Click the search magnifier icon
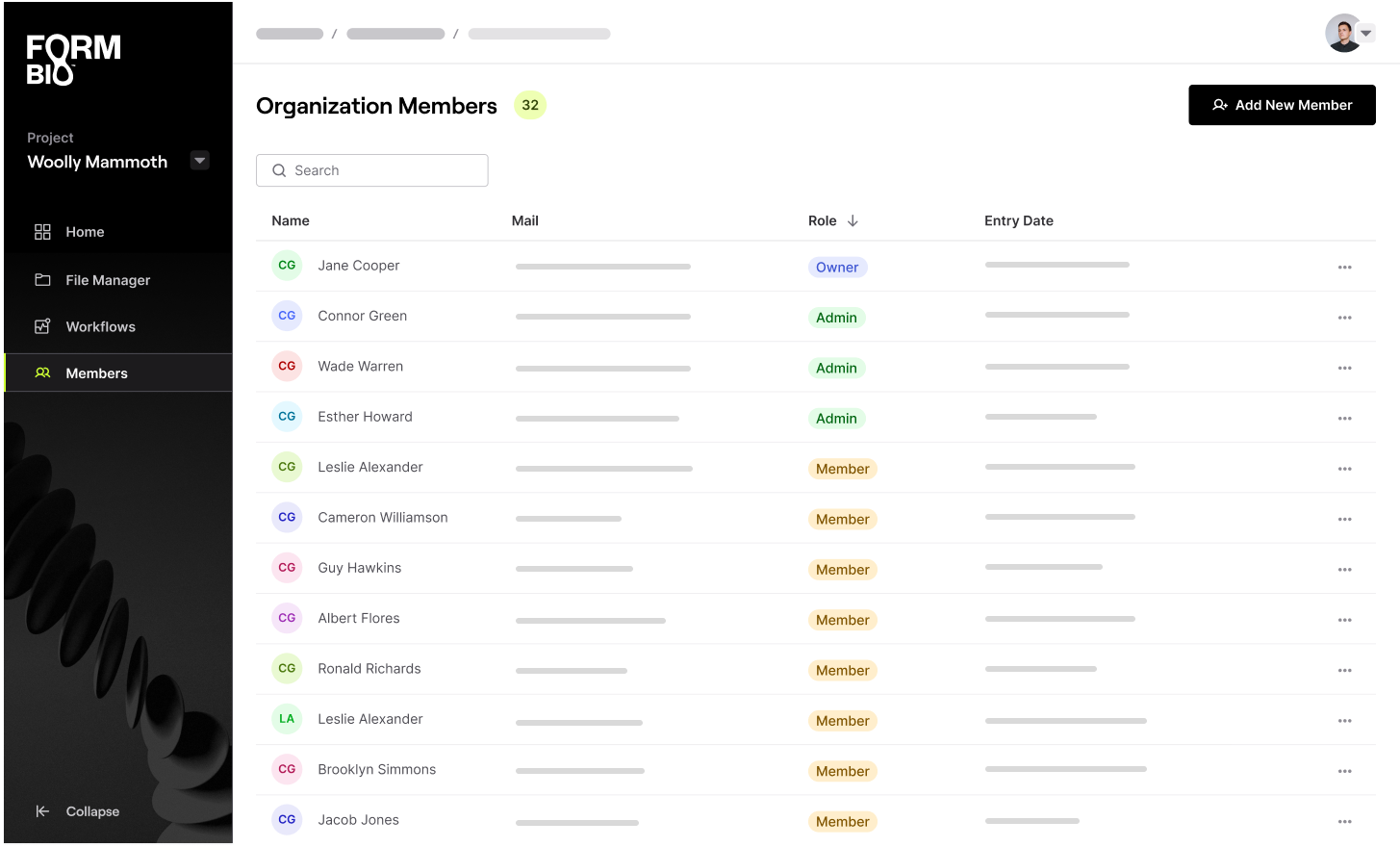This screenshot has width=1400, height=847. pyautogui.click(x=279, y=170)
